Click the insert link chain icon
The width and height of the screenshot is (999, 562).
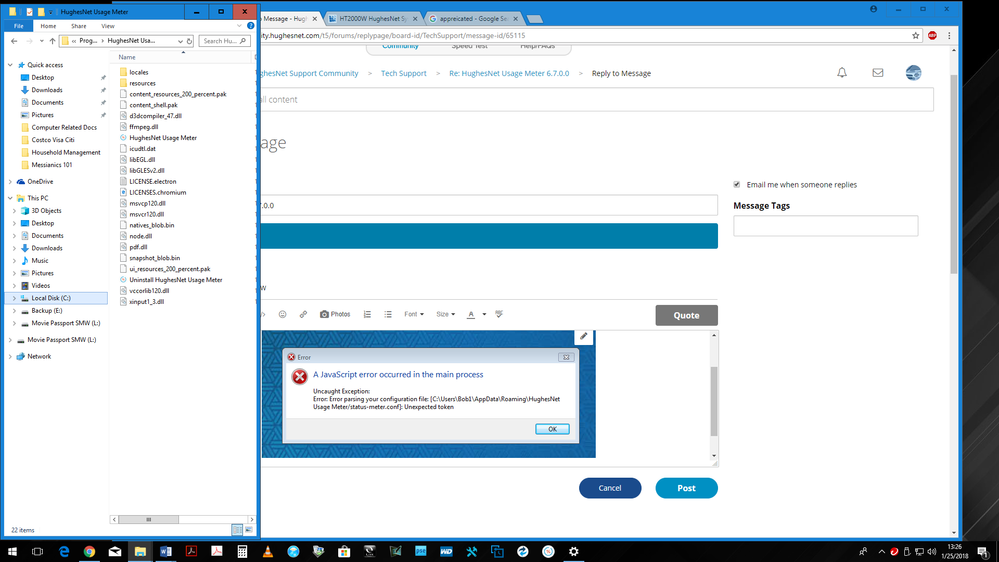pos(303,314)
